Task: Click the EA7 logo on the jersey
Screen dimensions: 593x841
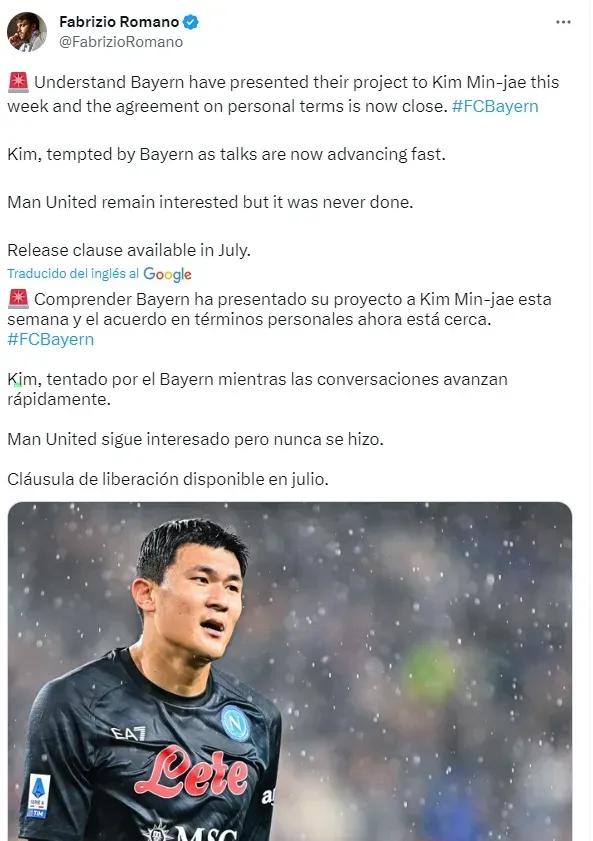Action: [128, 733]
